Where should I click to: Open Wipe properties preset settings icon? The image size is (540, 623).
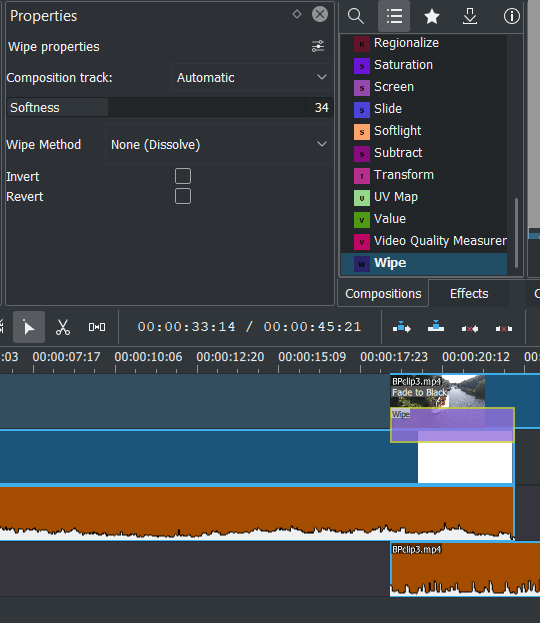[x=318, y=46]
